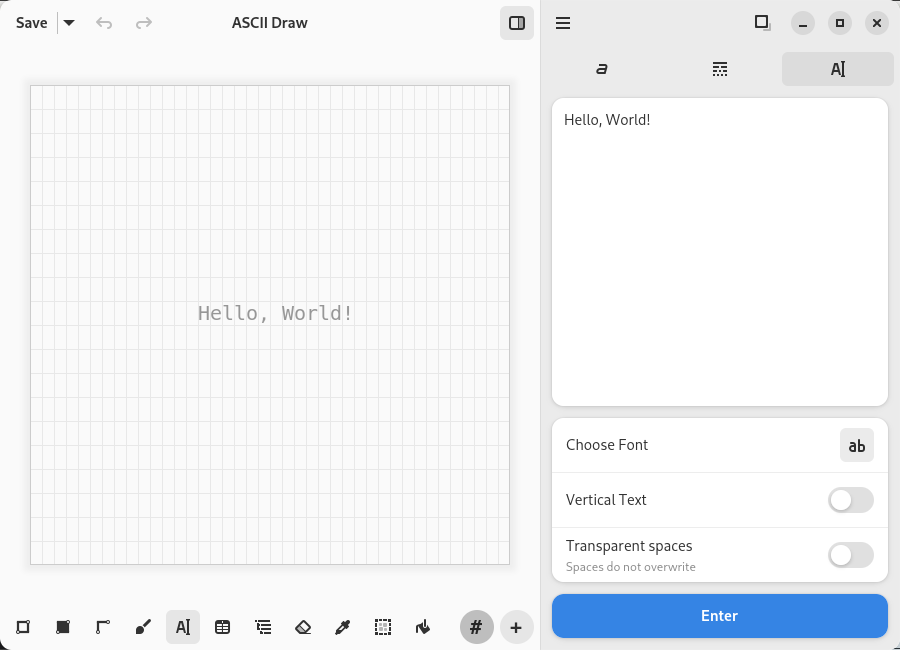The image size is (900, 650).
Task: Select the Filled Rectangle tool
Action: click(63, 627)
